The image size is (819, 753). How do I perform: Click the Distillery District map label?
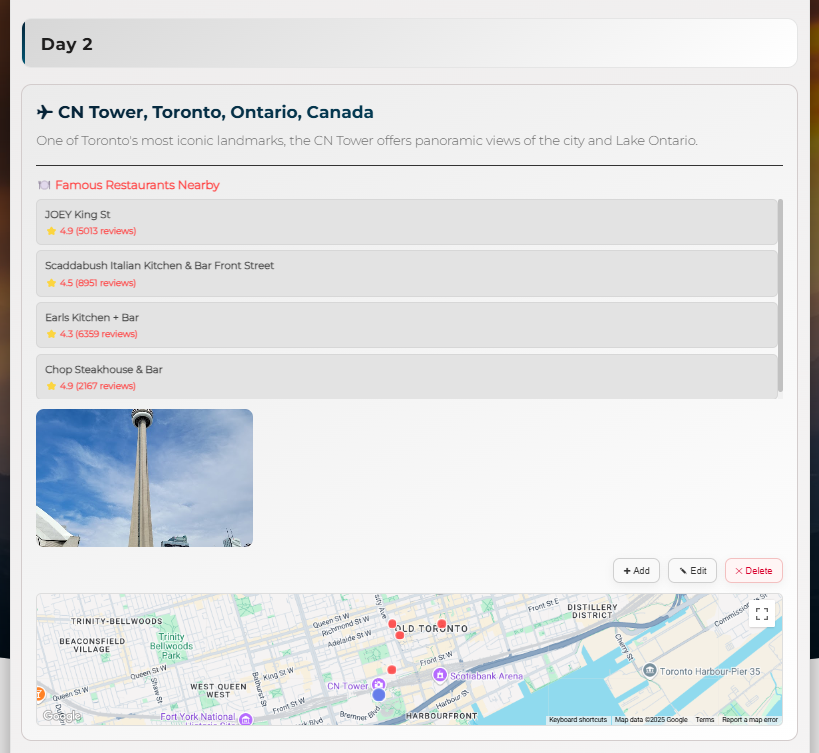point(592,611)
